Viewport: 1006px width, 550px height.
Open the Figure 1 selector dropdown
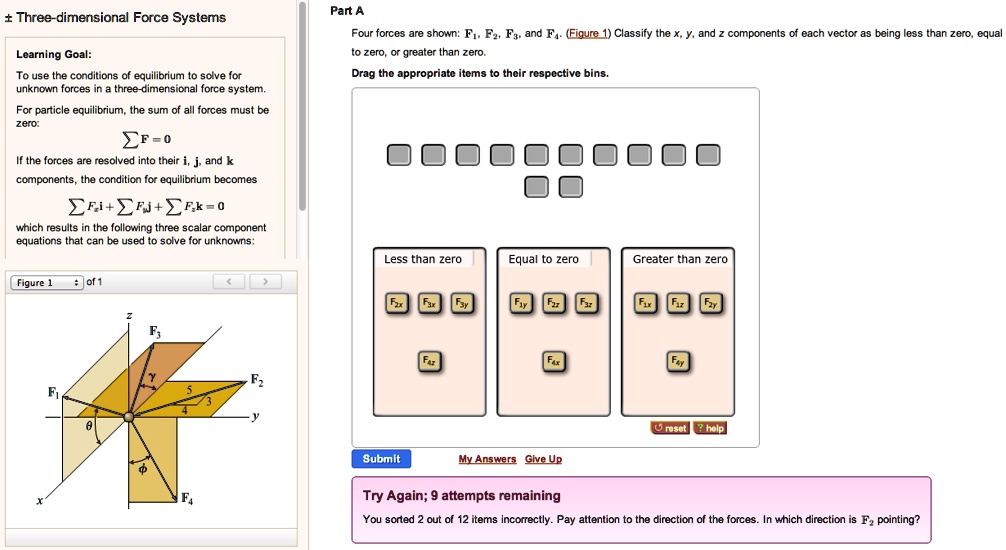[47, 283]
